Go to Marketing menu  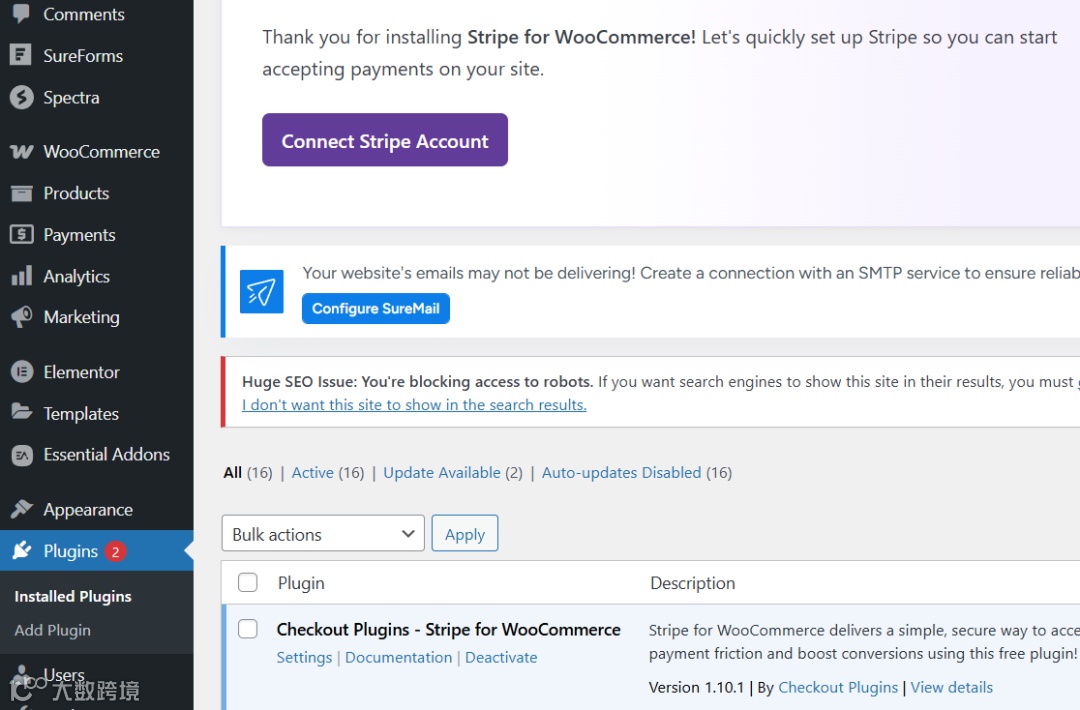[81, 317]
